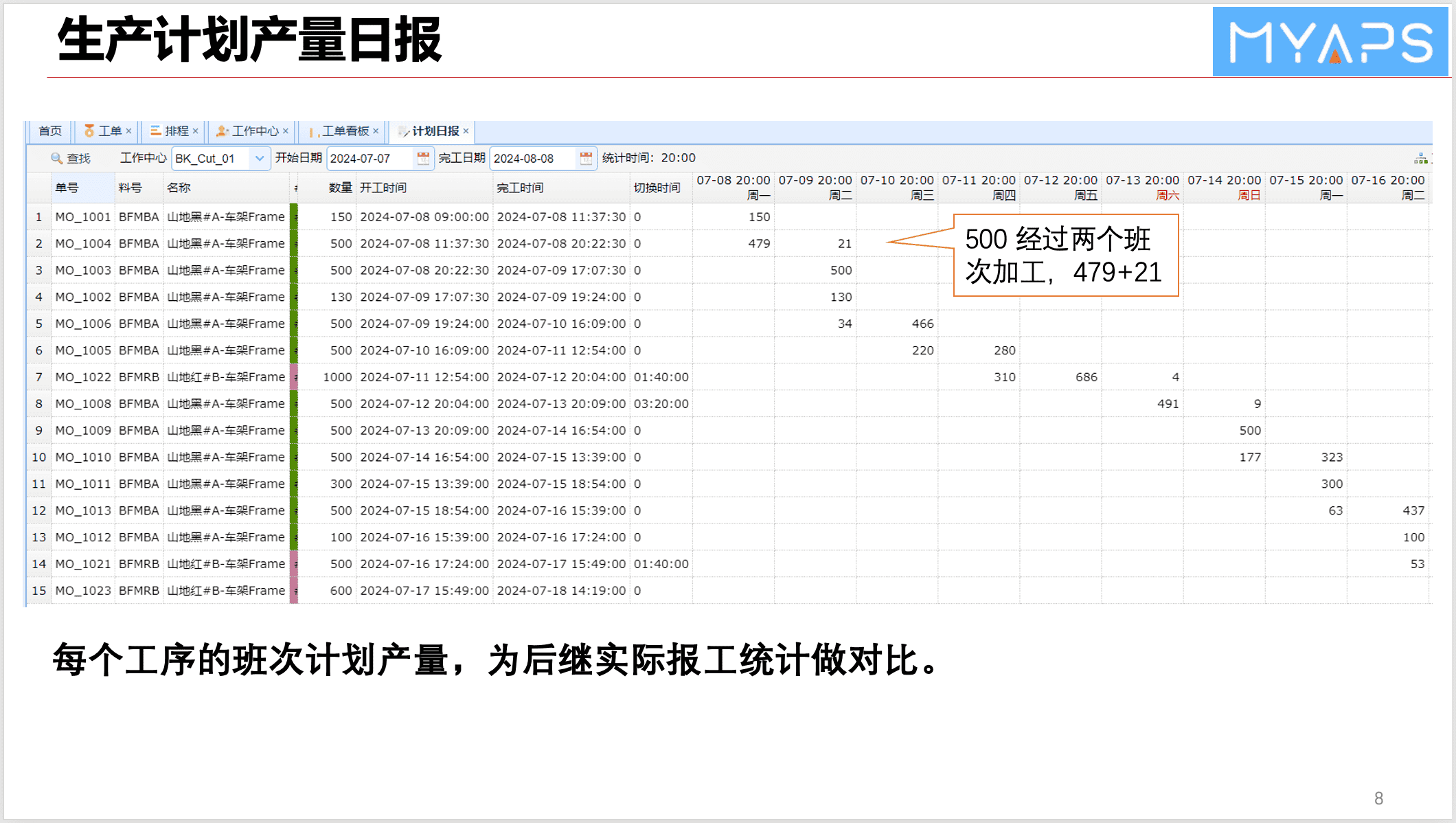The image size is (1456, 823).
Task: Switch to the 首页 tab
Action: click(49, 131)
